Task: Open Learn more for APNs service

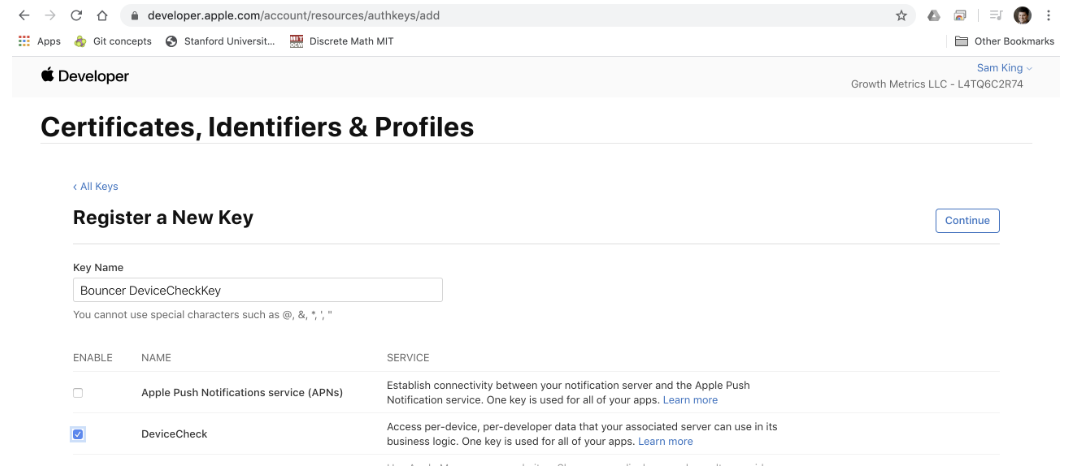Action: 691,400
